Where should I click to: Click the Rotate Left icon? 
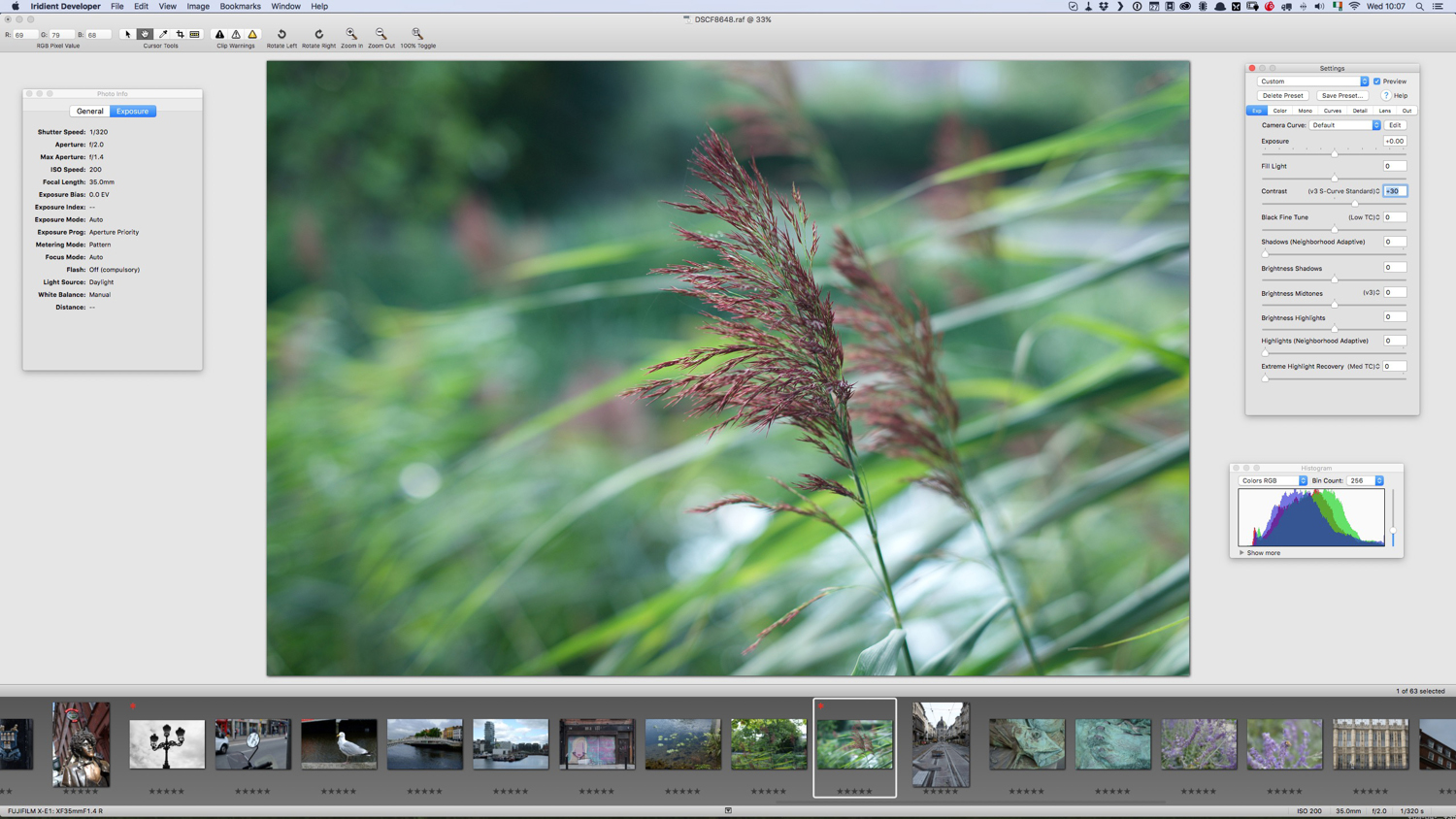pyautogui.click(x=281, y=34)
